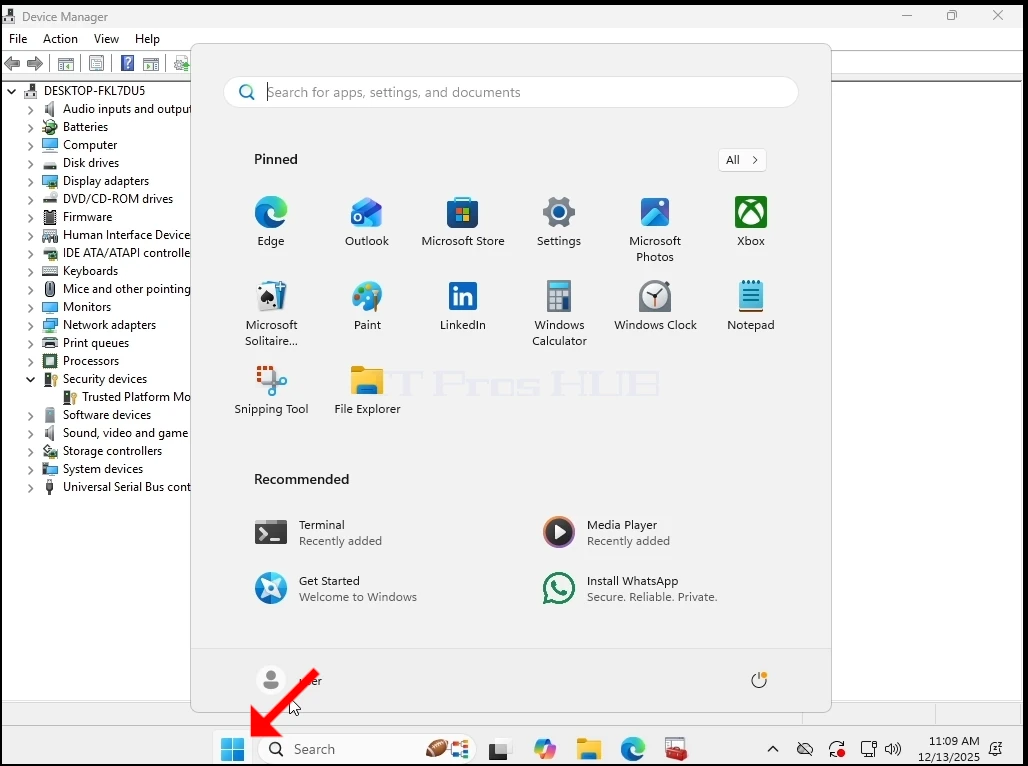The image size is (1028, 766).
Task: Show hidden system tray icons chevron
Action: tap(773, 749)
